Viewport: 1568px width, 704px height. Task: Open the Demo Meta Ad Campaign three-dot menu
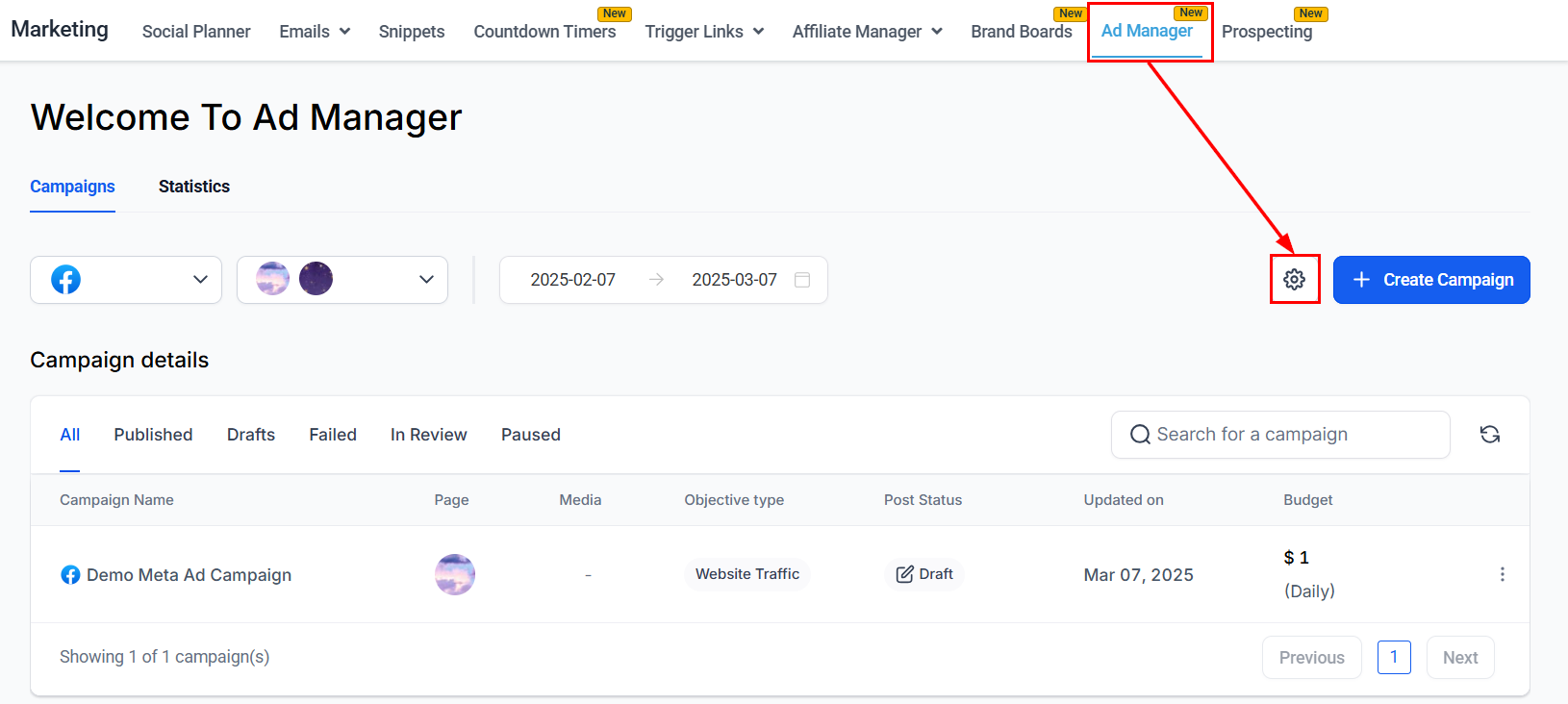click(1502, 574)
